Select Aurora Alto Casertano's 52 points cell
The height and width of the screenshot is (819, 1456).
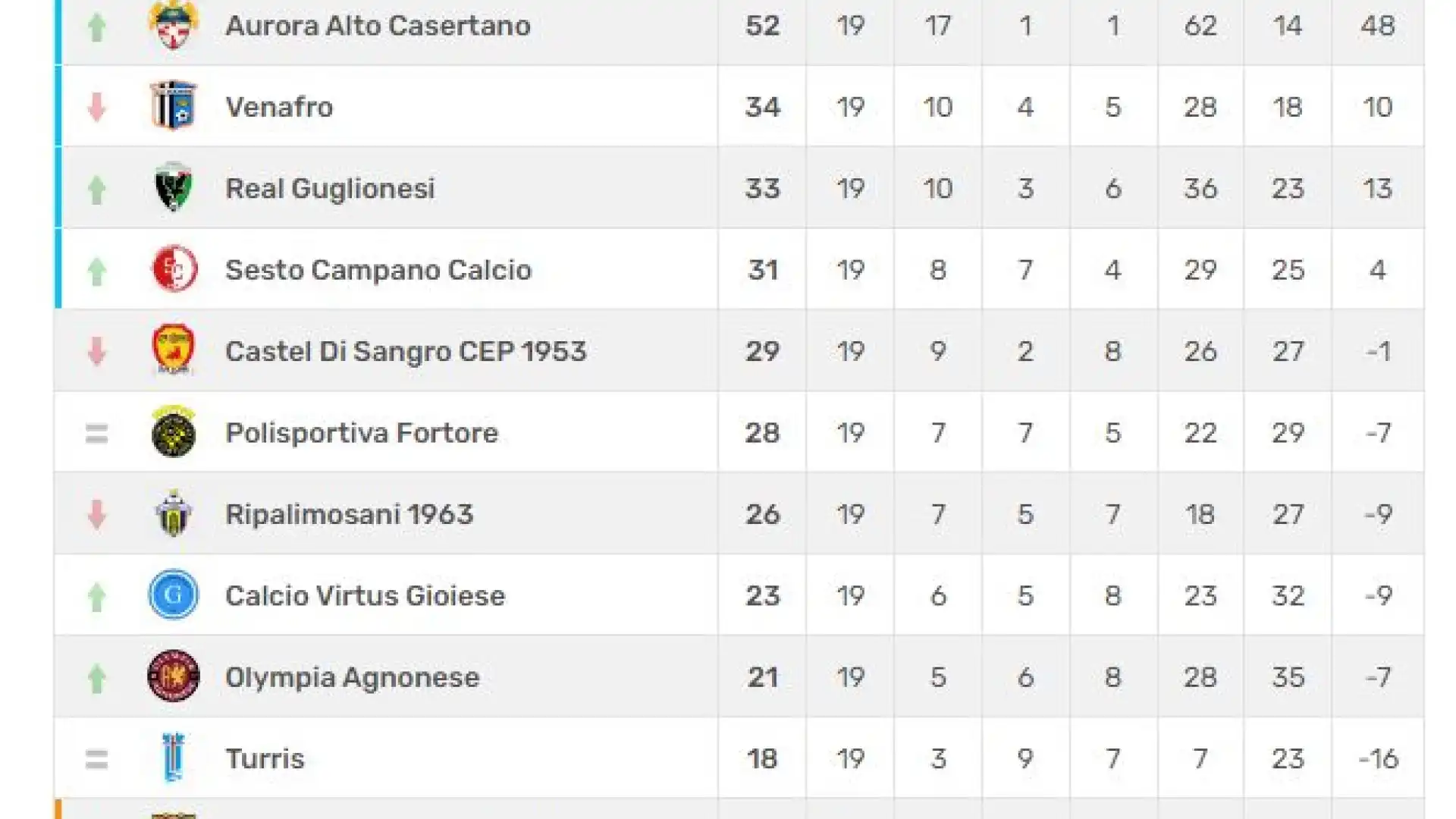(762, 26)
